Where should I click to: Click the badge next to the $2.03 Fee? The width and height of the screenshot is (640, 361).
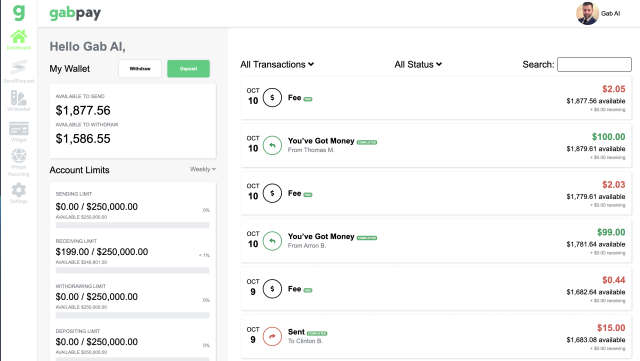point(308,194)
